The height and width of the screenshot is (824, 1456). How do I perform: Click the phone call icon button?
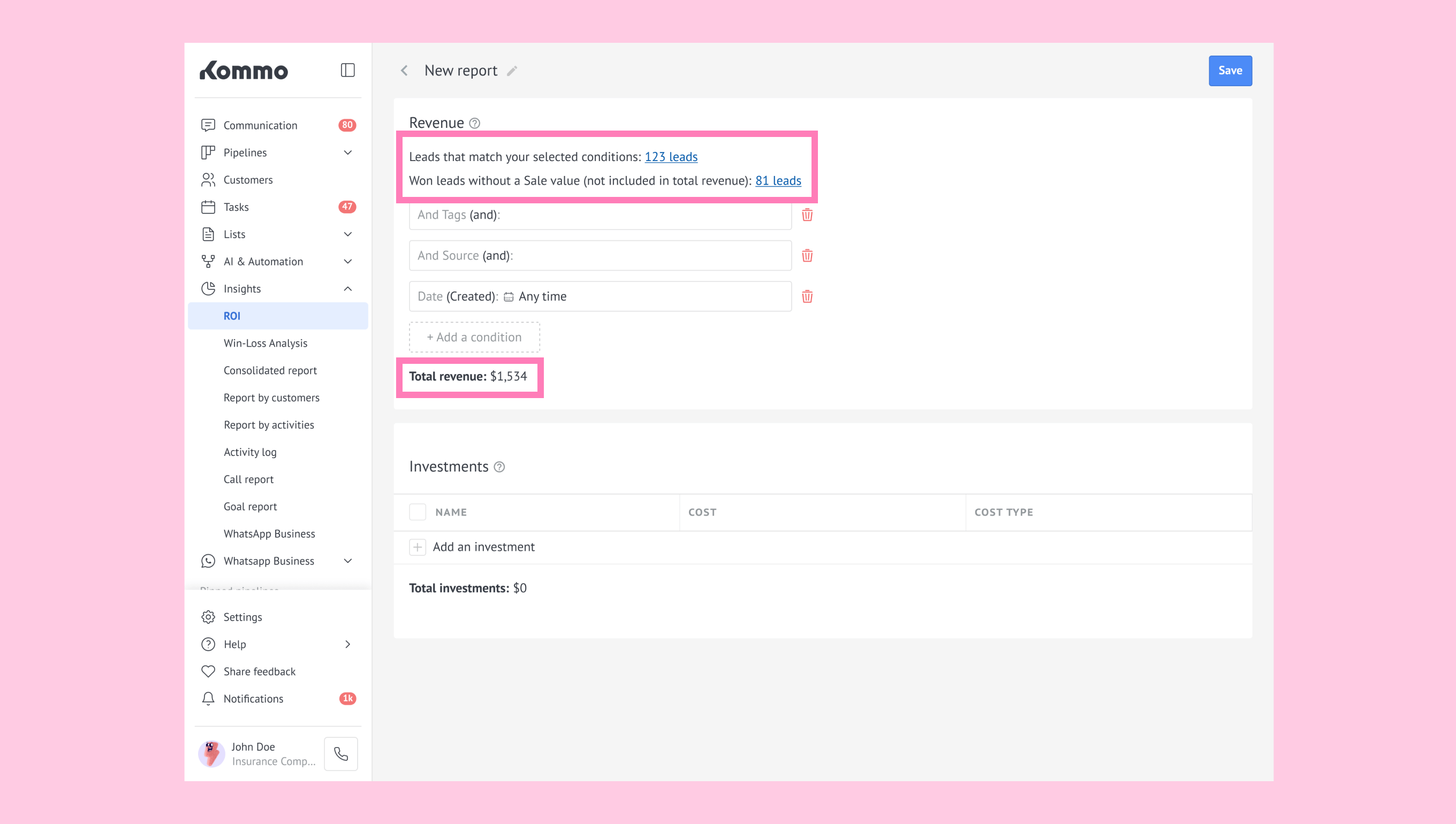pyautogui.click(x=341, y=753)
